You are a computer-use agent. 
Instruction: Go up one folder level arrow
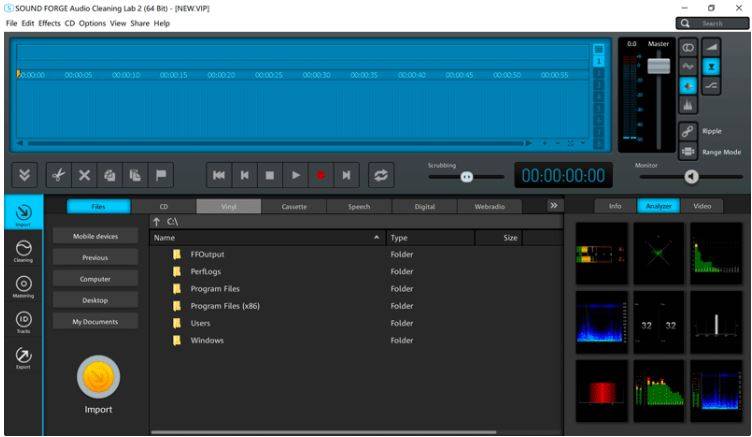[x=156, y=222]
